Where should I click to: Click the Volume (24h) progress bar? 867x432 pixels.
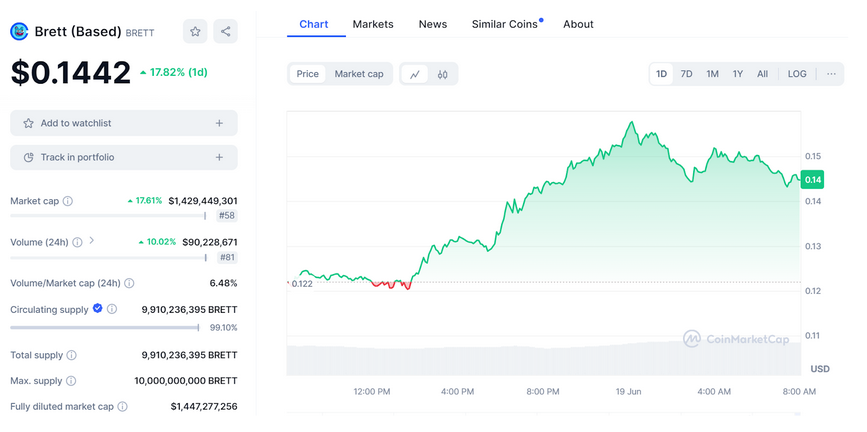pyautogui.click(x=108, y=257)
